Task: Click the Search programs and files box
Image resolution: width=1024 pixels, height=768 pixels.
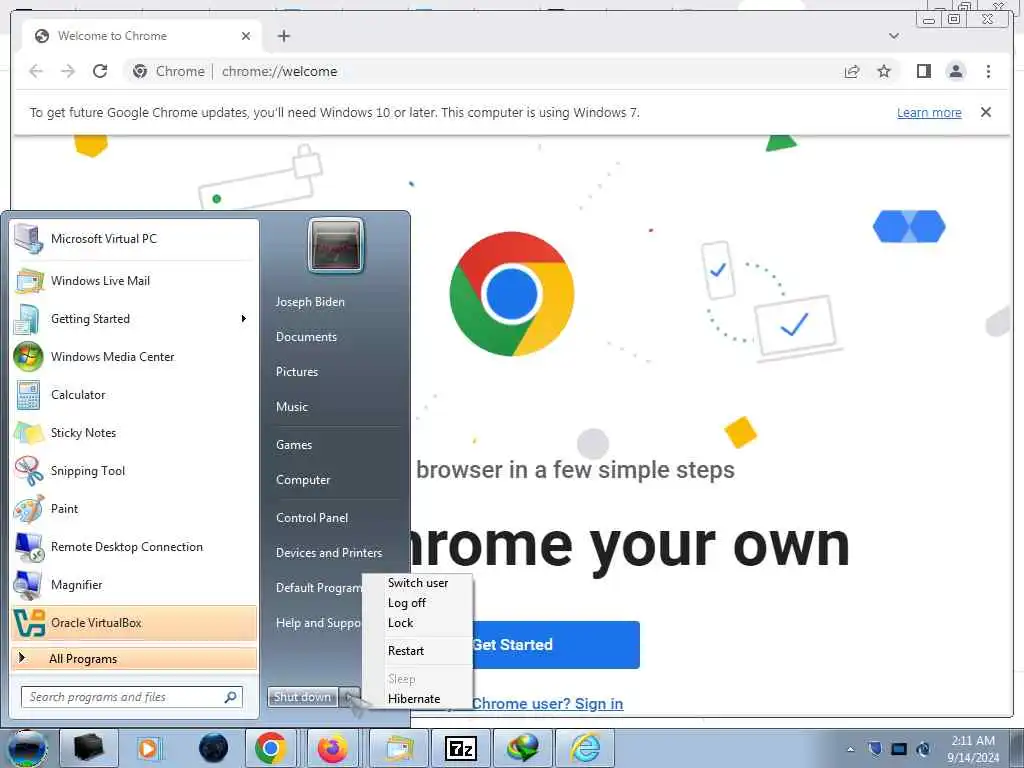Action: (132, 697)
